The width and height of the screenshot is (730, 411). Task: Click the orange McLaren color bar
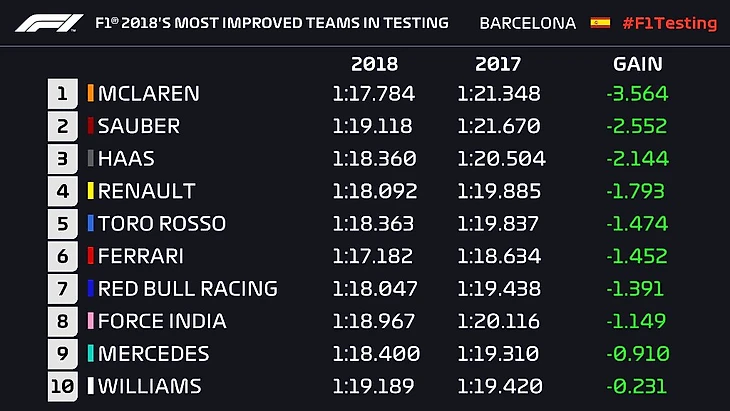point(91,94)
